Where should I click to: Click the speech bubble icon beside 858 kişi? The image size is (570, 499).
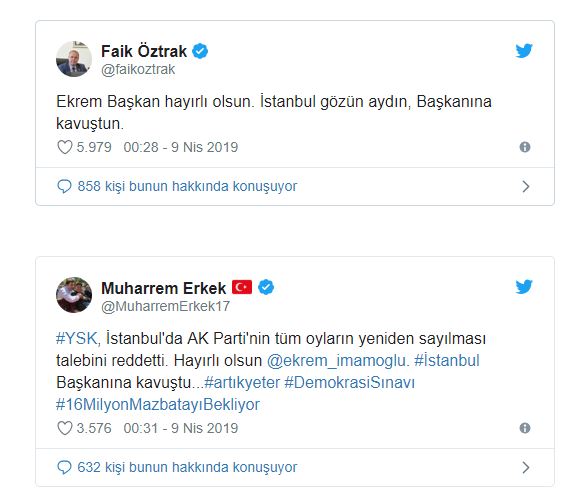(64, 186)
